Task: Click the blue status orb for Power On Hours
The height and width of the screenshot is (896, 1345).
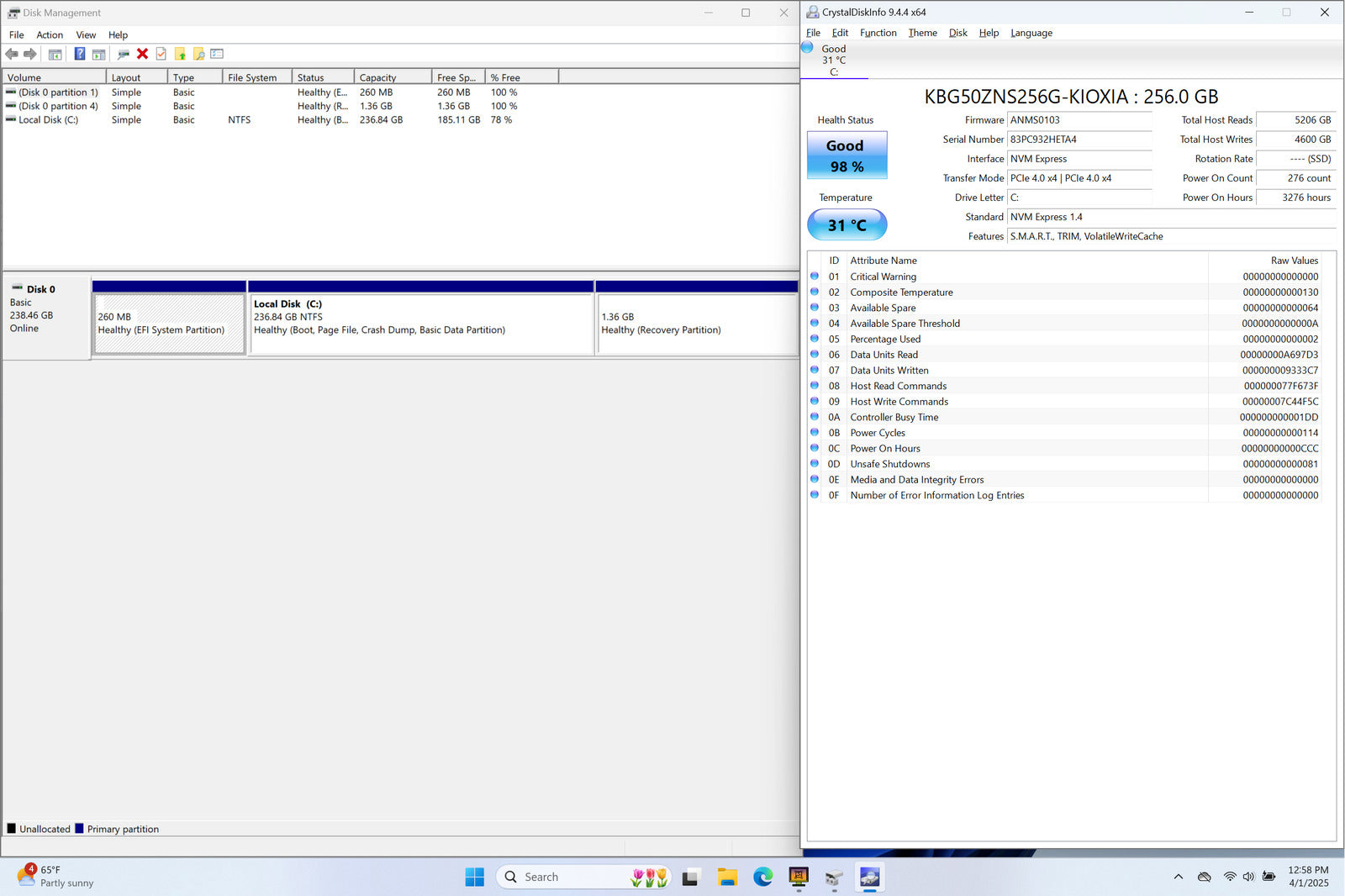Action: 814,448
